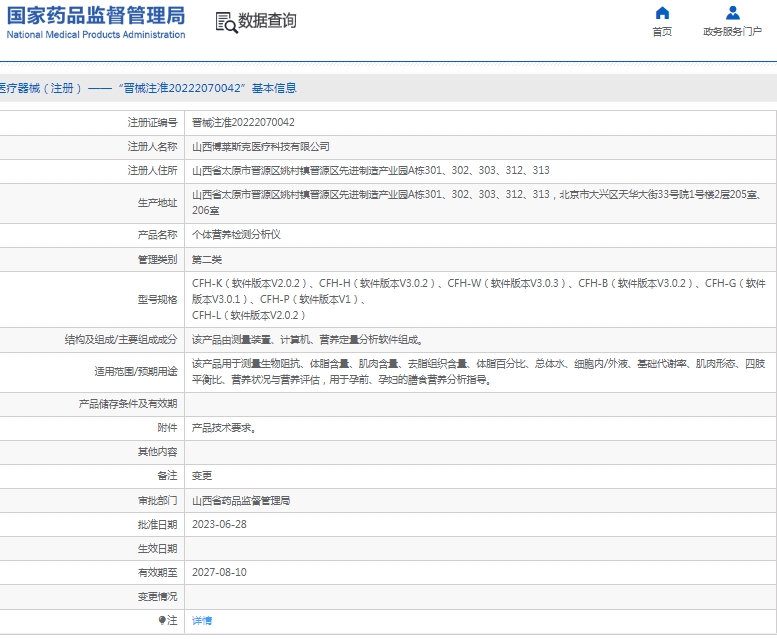Click the 有效期至 row label
Viewport: 777px width, 639px height.
point(157,573)
